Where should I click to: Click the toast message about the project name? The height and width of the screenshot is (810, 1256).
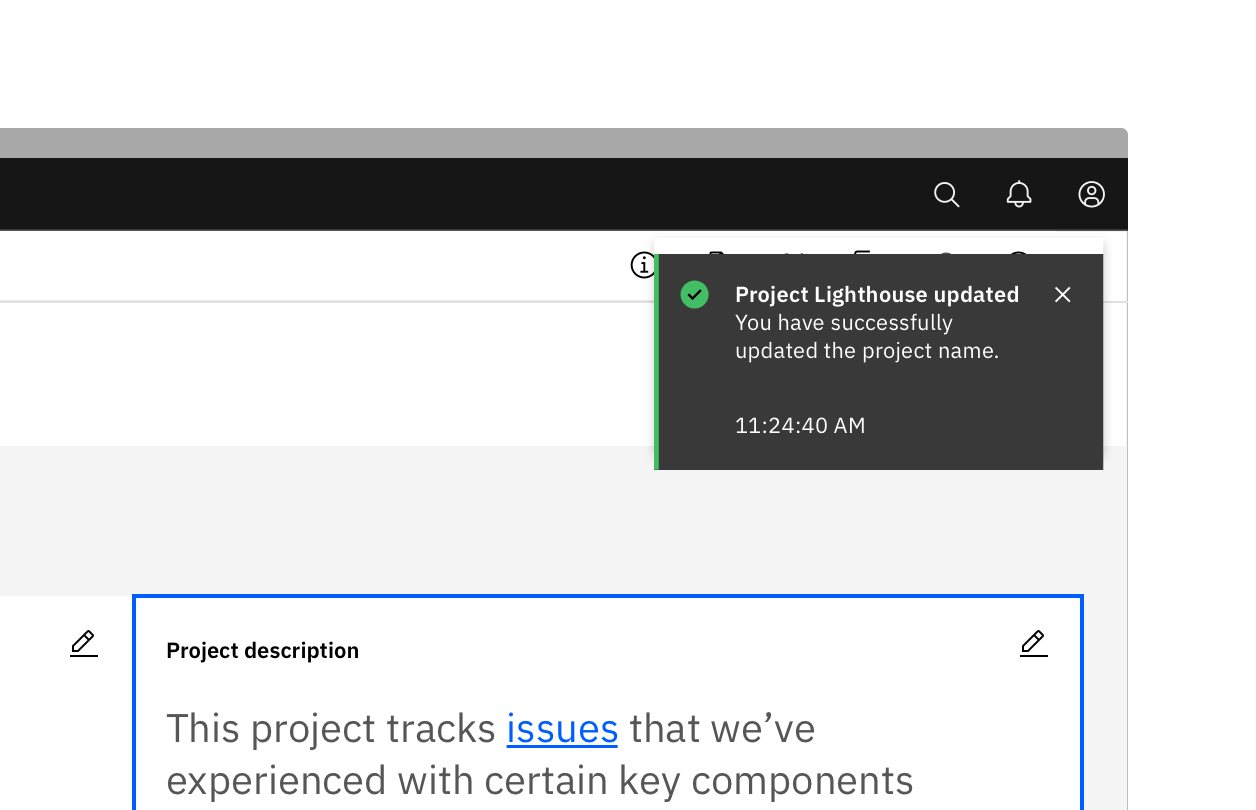866,336
